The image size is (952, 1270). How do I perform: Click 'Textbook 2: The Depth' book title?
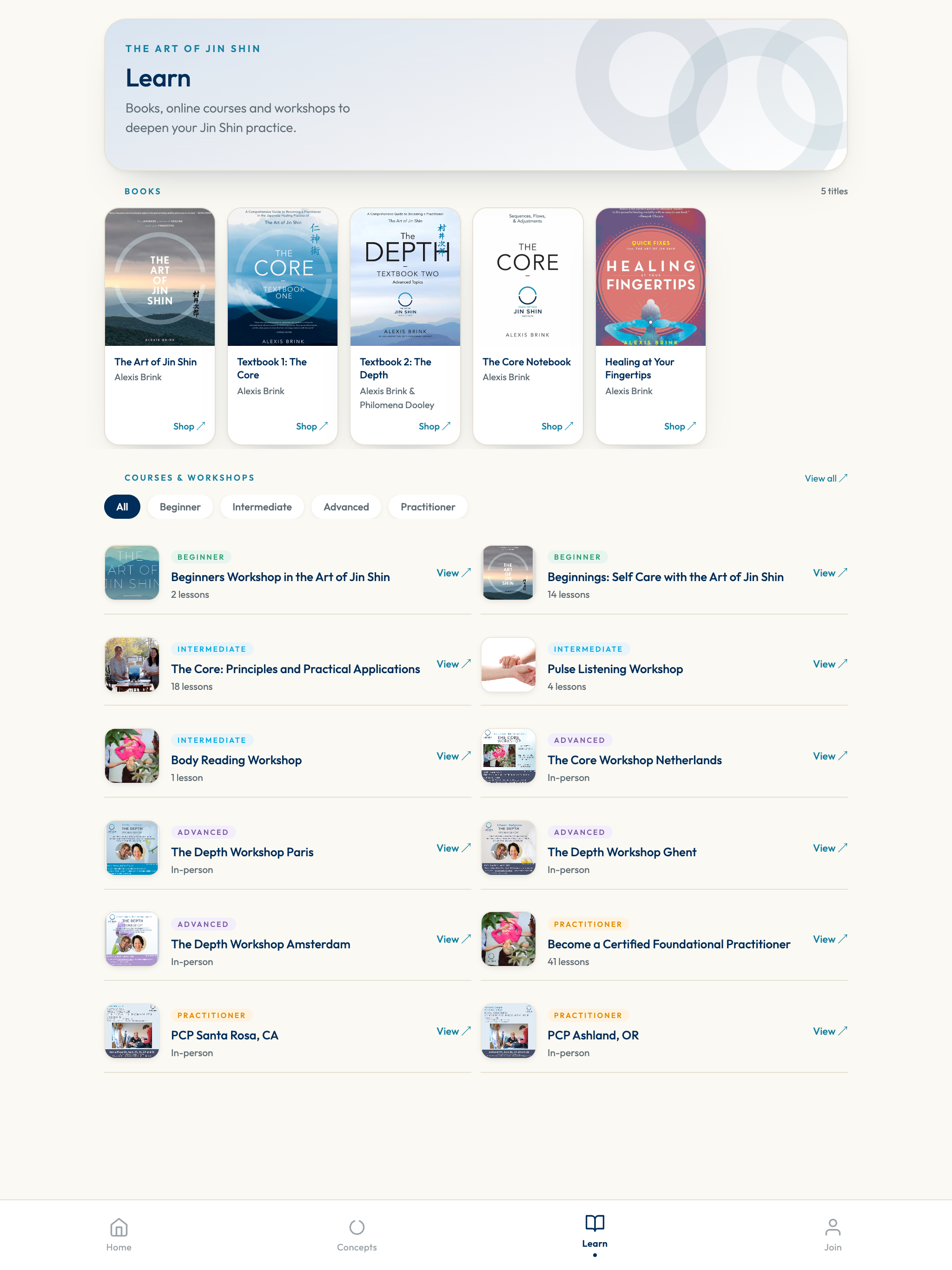pyautogui.click(x=396, y=368)
